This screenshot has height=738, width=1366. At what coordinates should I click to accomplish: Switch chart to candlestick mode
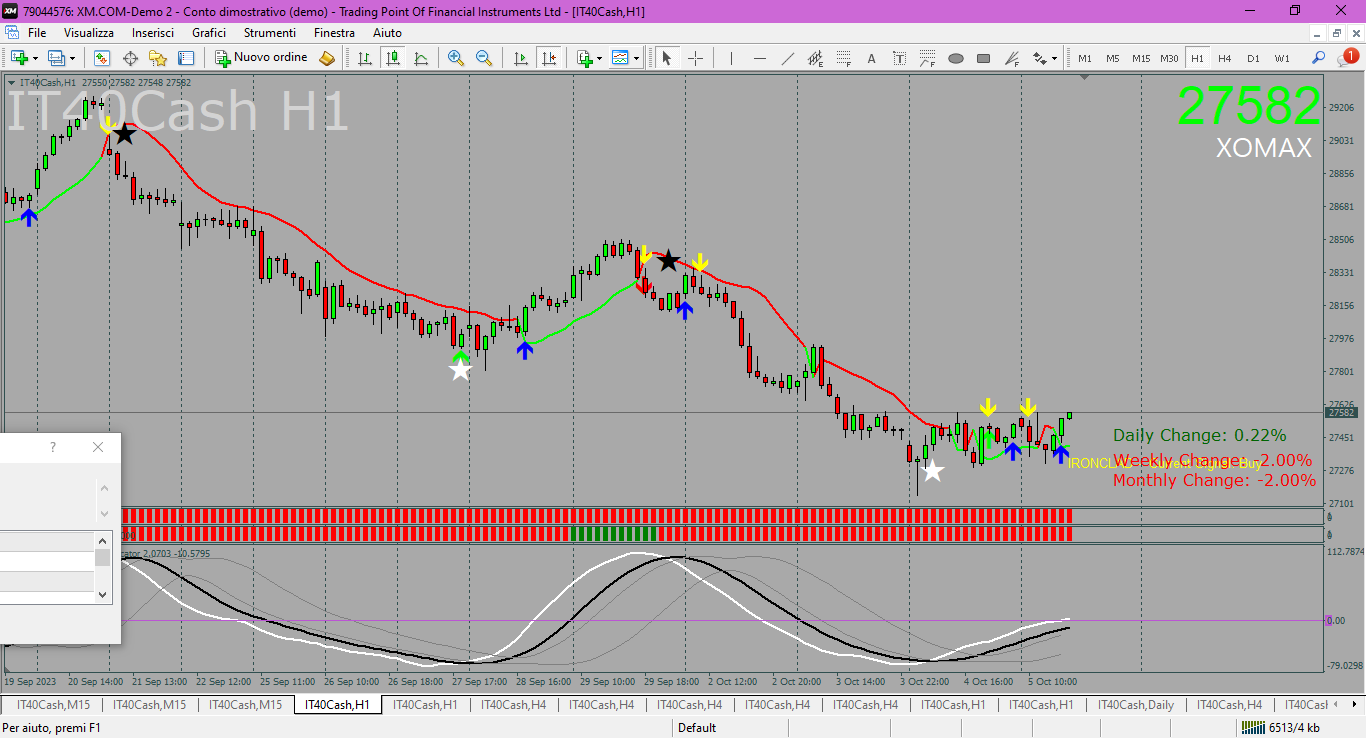[393, 58]
